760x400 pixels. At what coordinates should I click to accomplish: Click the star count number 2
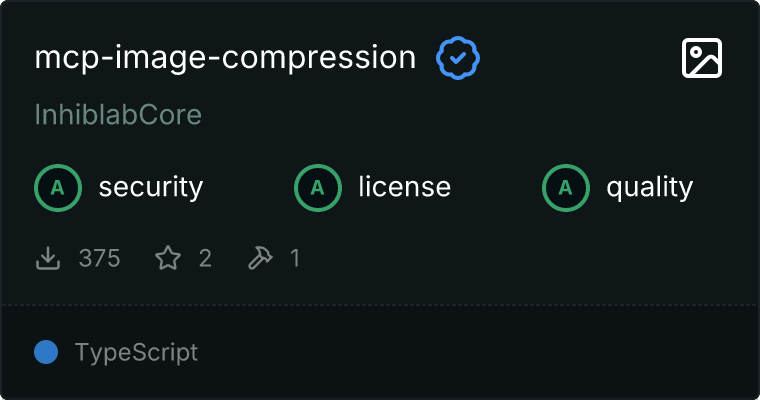pyautogui.click(x=205, y=259)
